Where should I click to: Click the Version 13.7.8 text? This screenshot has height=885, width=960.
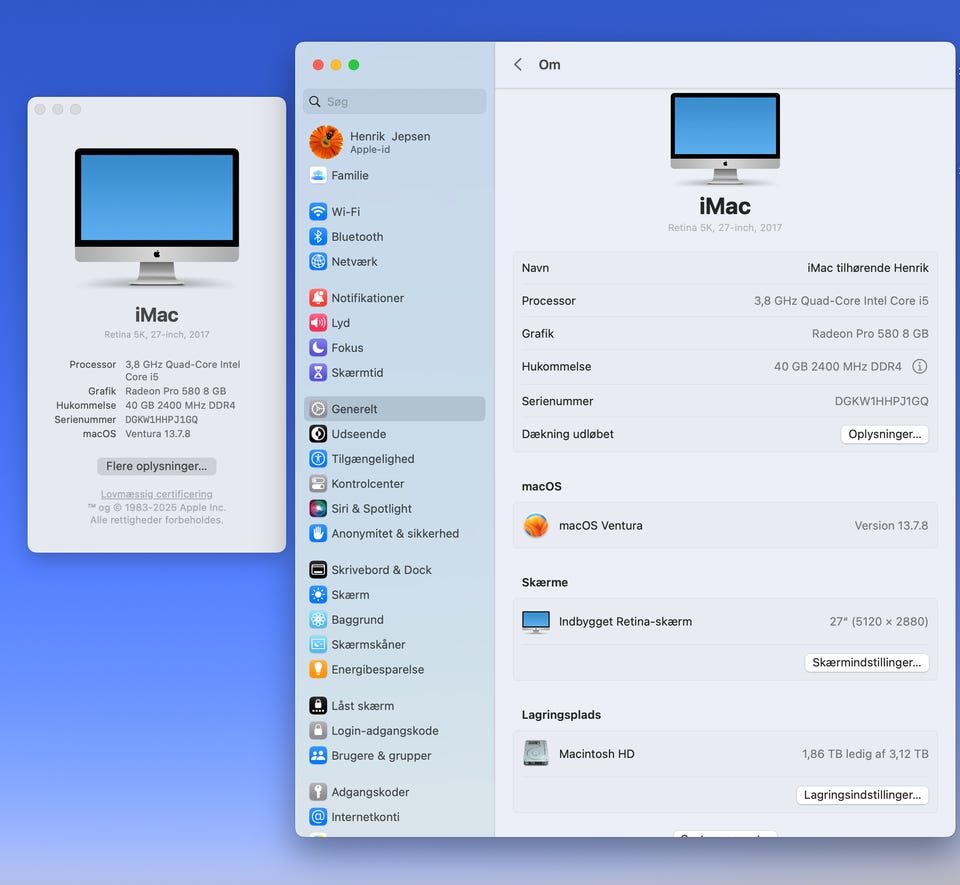(x=891, y=526)
